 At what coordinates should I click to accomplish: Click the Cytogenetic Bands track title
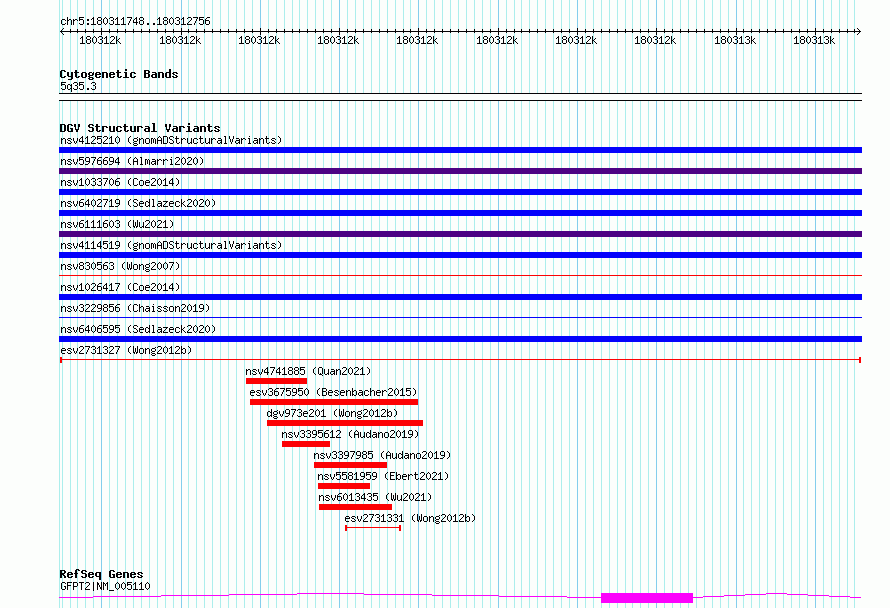click(119, 74)
